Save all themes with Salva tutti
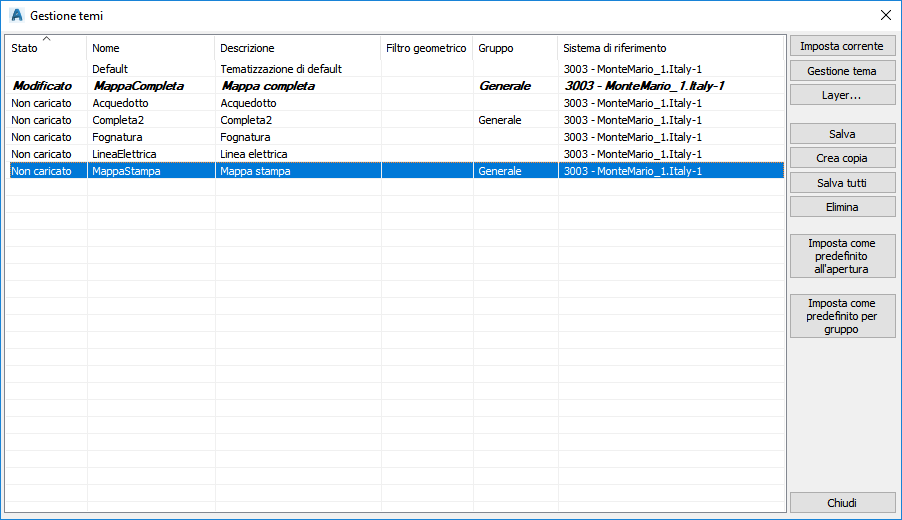The height and width of the screenshot is (520, 902). tap(842, 183)
